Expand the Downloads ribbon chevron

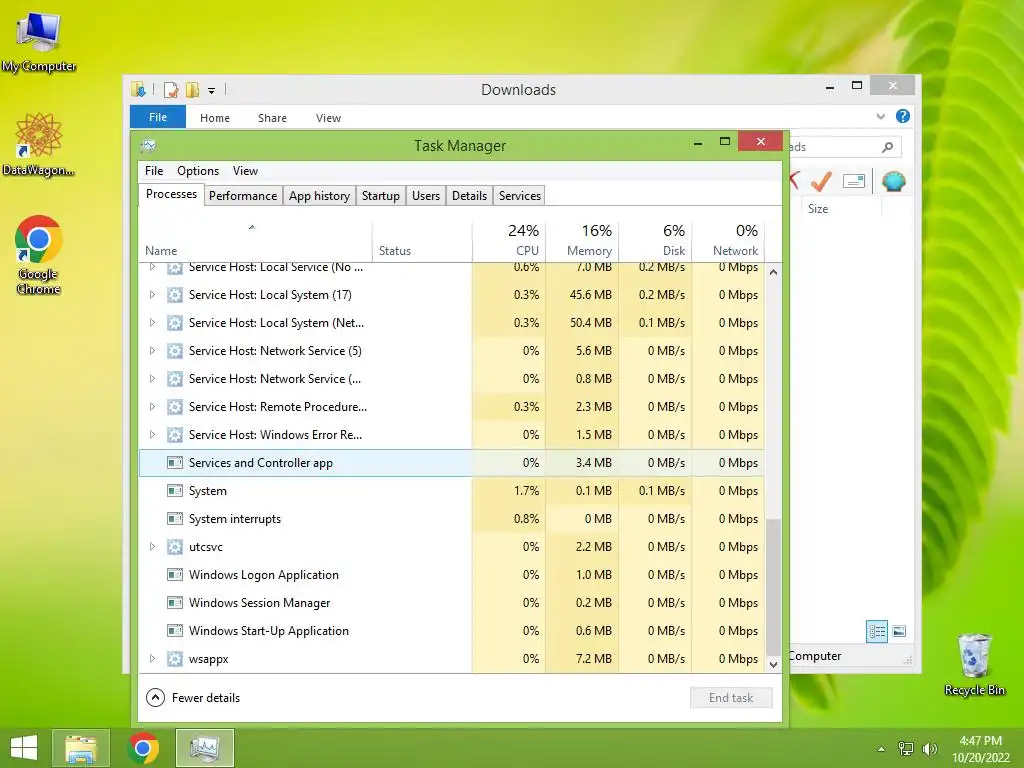click(880, 116)
